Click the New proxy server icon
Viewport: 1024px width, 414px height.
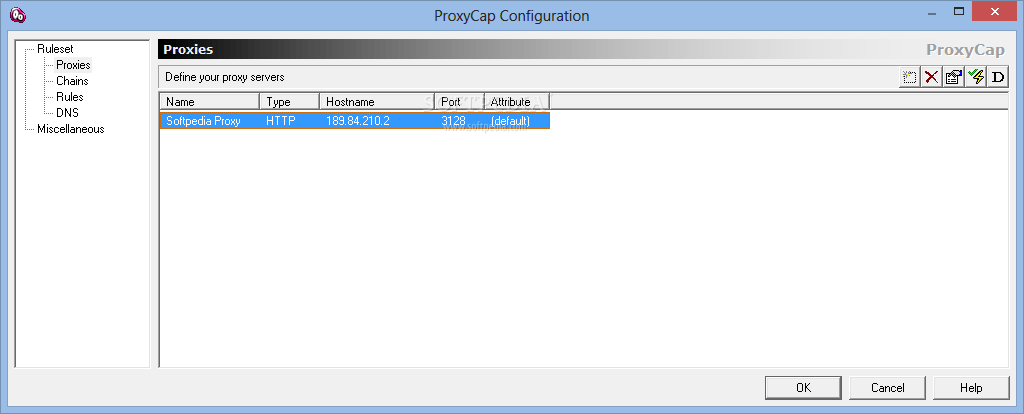point(908,77)
